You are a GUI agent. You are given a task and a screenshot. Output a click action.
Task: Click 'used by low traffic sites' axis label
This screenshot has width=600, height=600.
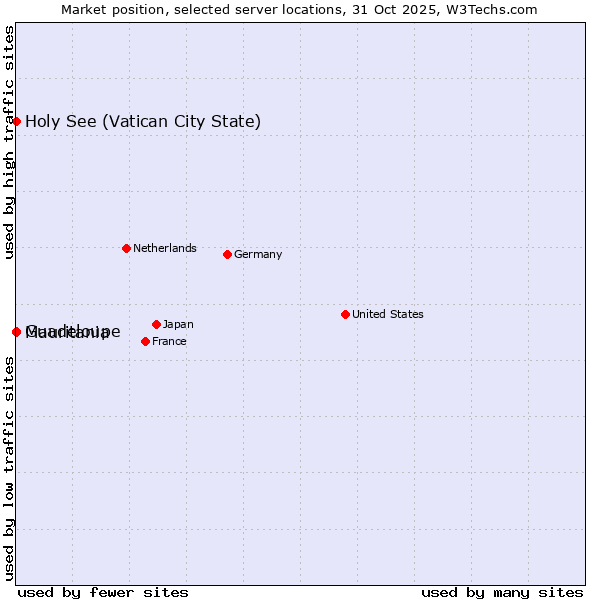(9, 468)
